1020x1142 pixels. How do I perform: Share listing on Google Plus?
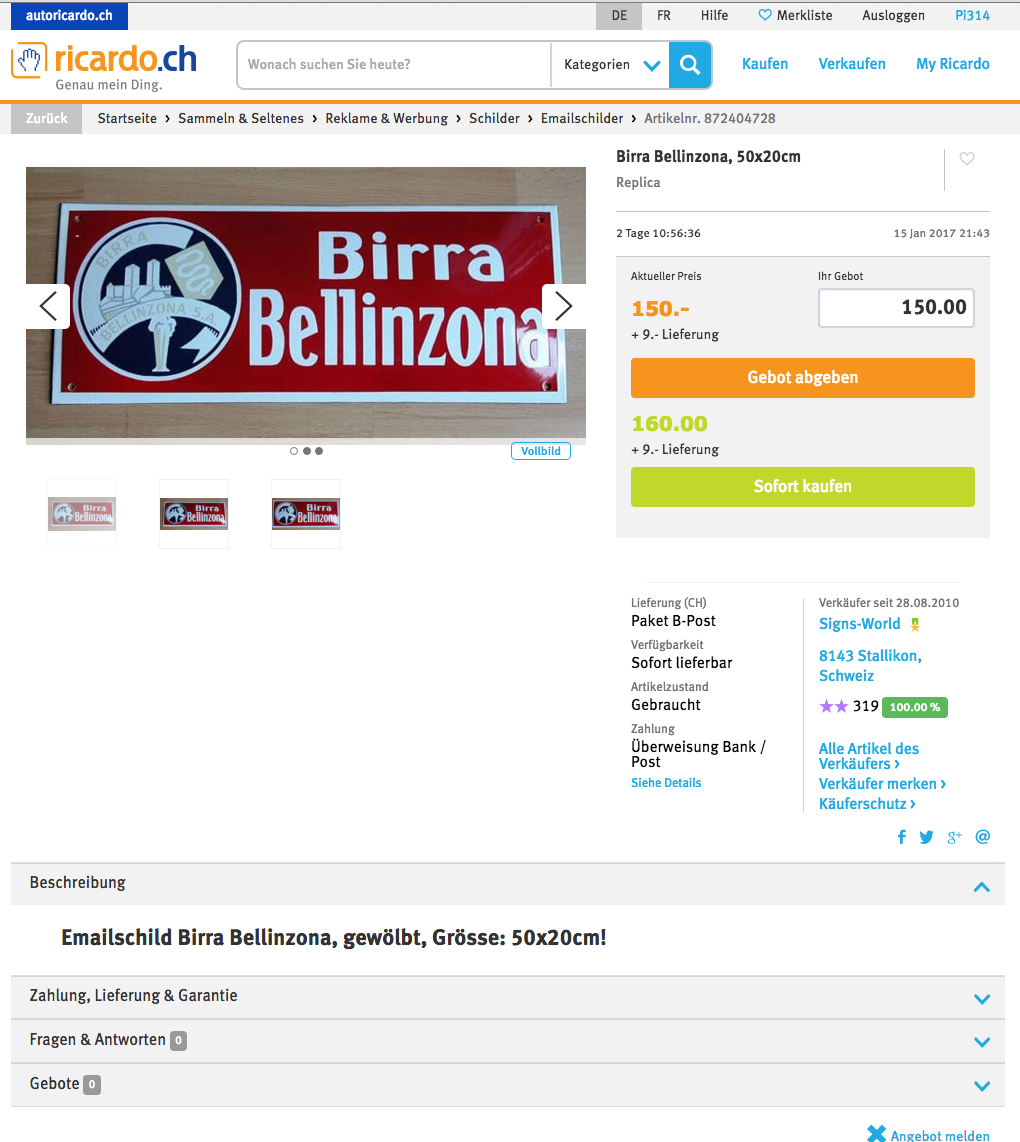954,838
